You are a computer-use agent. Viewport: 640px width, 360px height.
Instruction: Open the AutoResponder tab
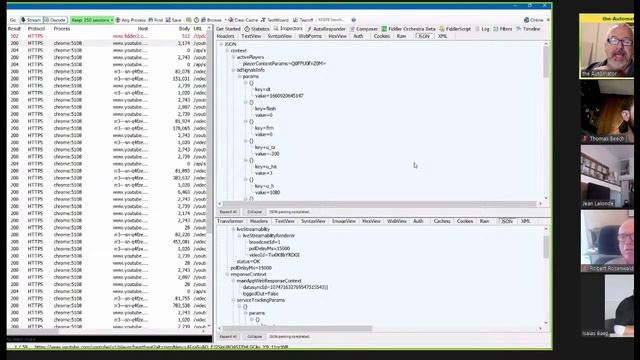326,29
